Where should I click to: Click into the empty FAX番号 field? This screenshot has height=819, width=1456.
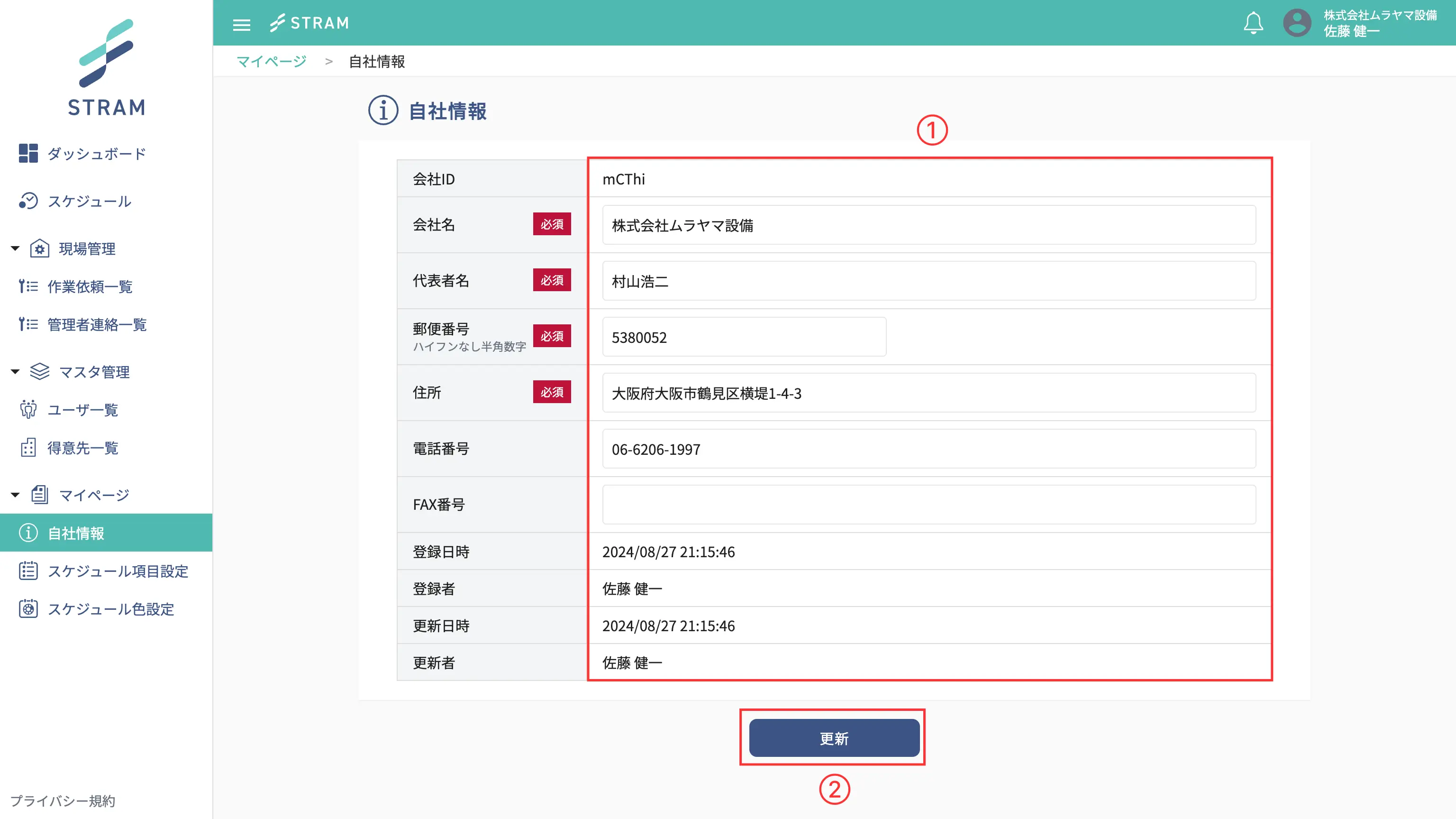(x=928, y=504)
